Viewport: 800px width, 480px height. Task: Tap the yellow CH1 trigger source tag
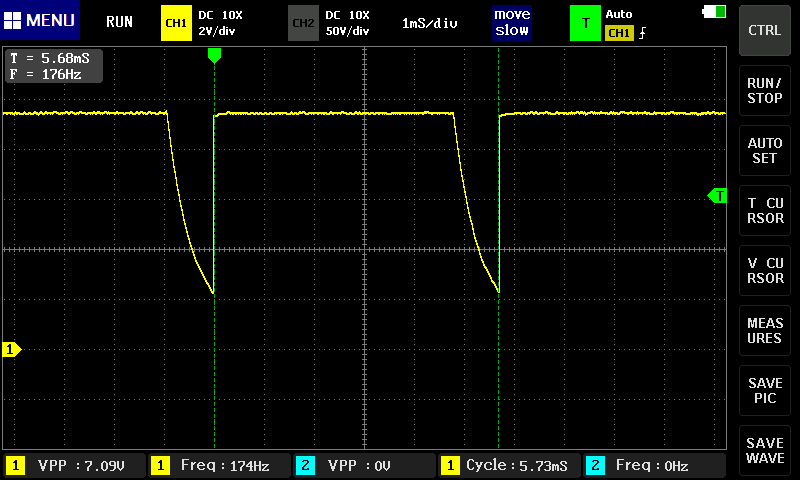point(619,33)
